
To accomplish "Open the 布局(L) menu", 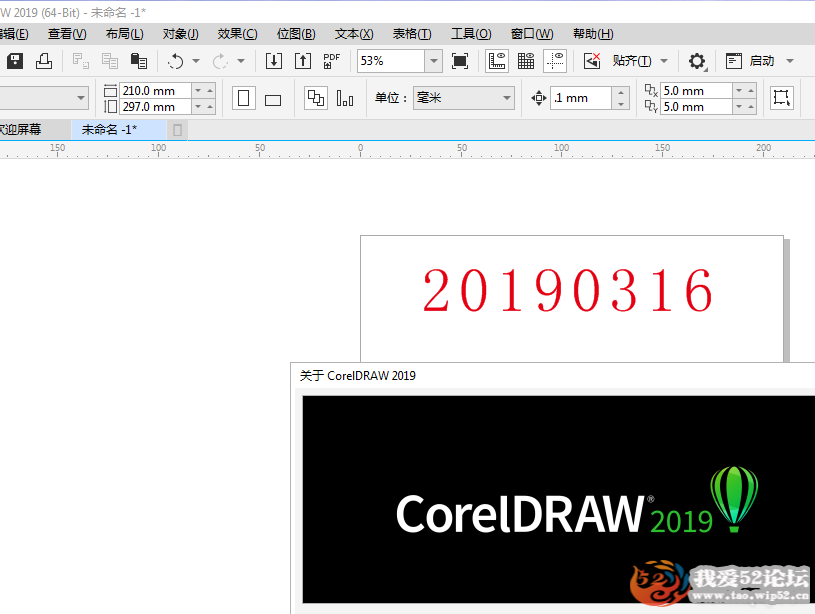I will 125,34.
